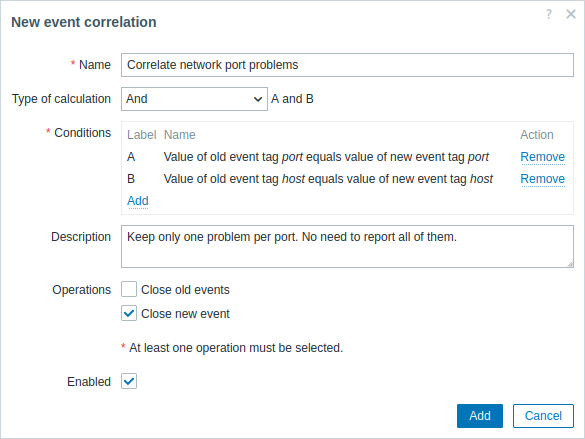The image size is (585, 439).
Task: Add a new condition via Add link
Action: point(138,201)
